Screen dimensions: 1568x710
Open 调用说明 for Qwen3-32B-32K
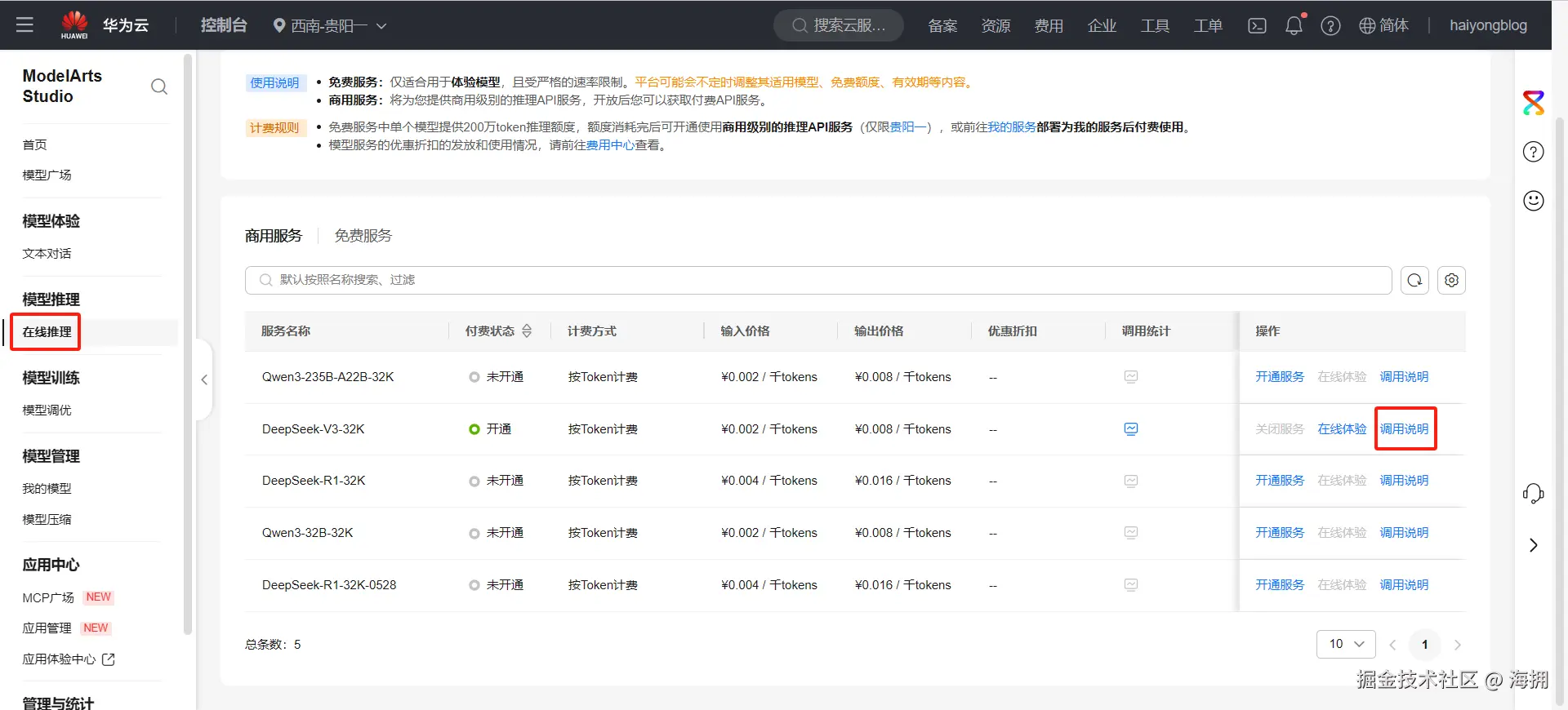(x=1404, y=532)
